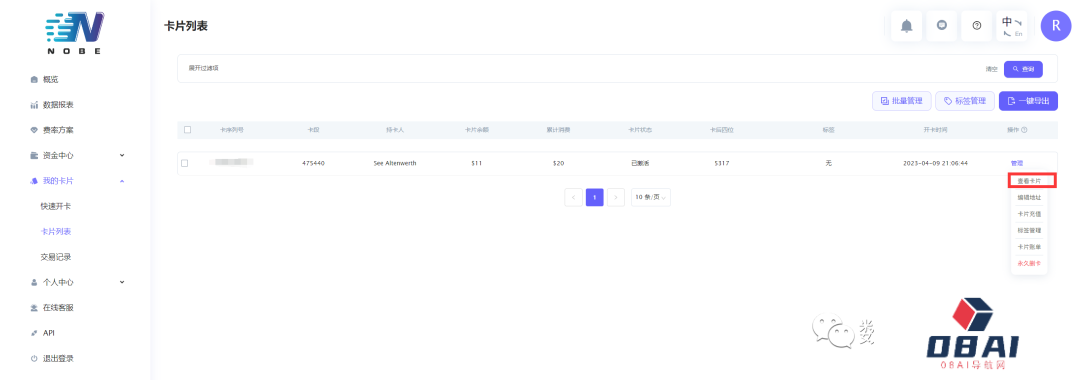Click the 一键导出 export button
The height and width of the screenshot is (380, 1080).
1028,101
